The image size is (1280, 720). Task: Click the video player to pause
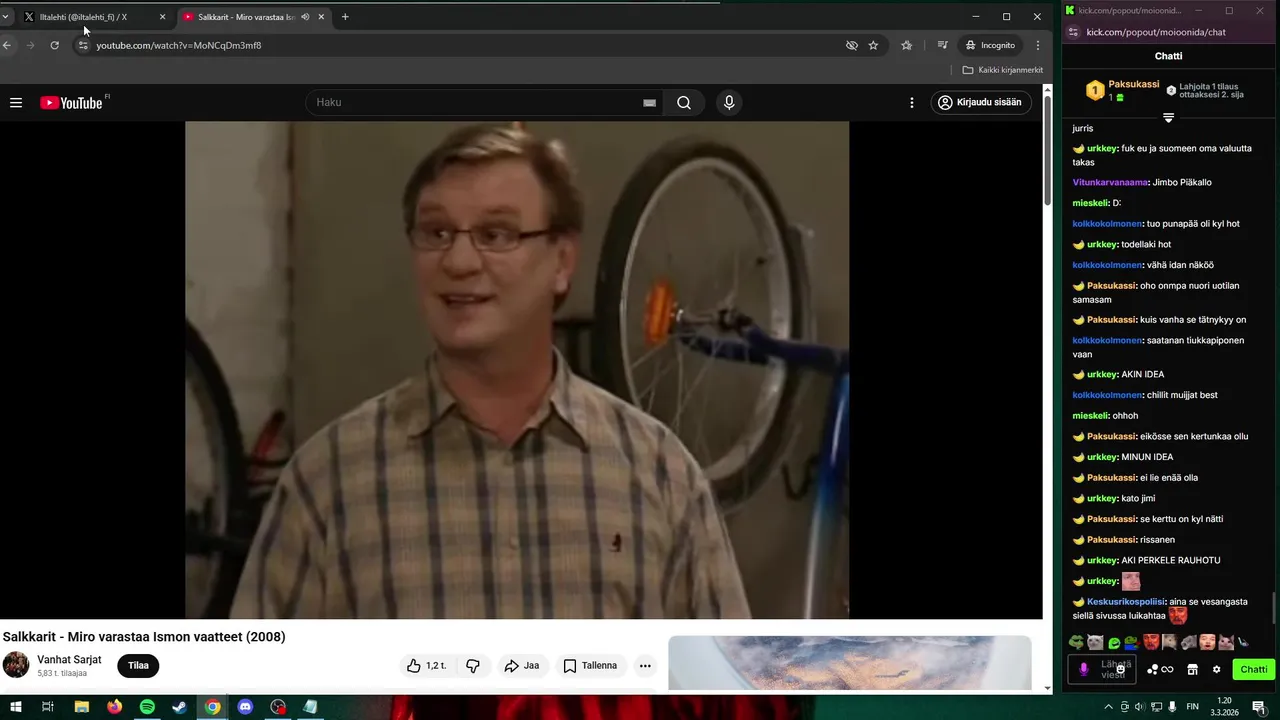point(517,370)
